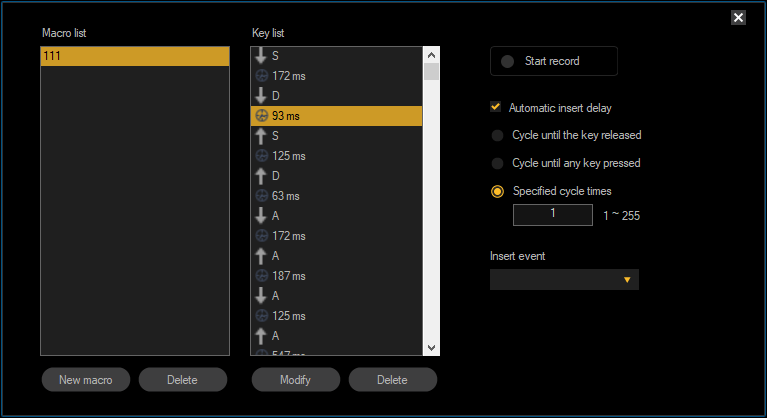Click the cycle times number input field
Screen dimensions: 767x418
(x=552, y=214)
